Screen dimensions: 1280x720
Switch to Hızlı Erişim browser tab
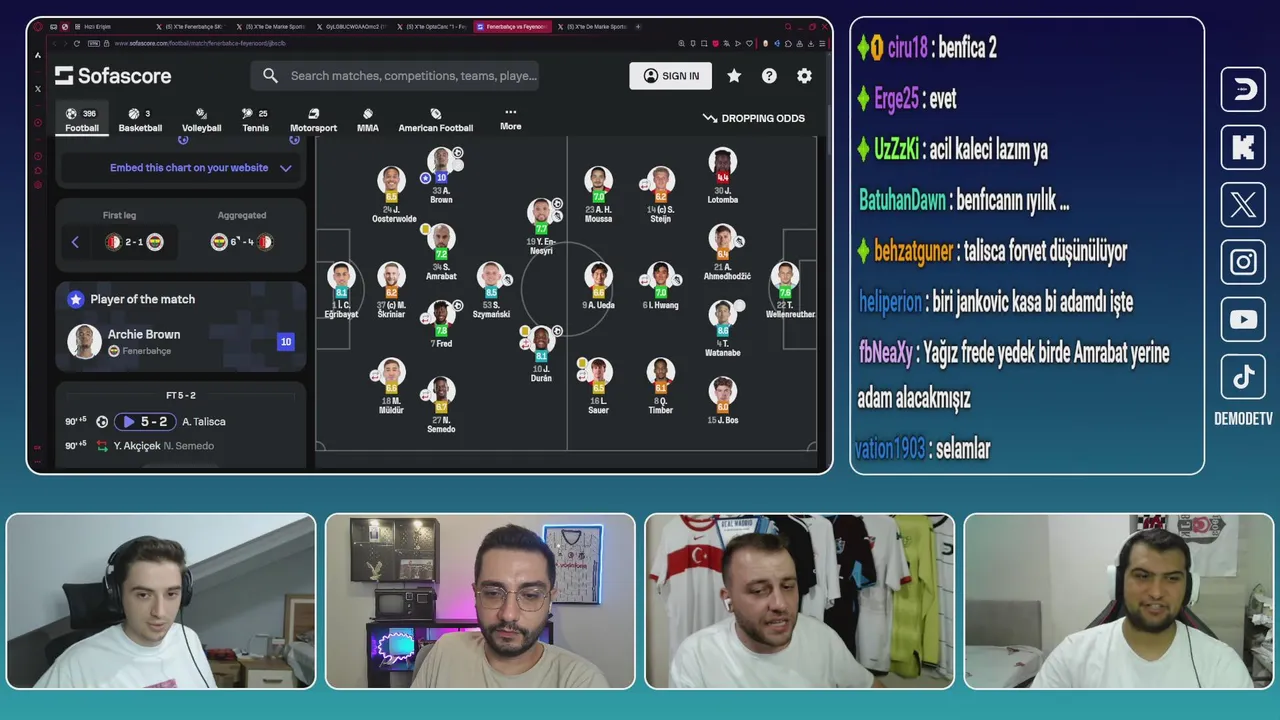100,26
